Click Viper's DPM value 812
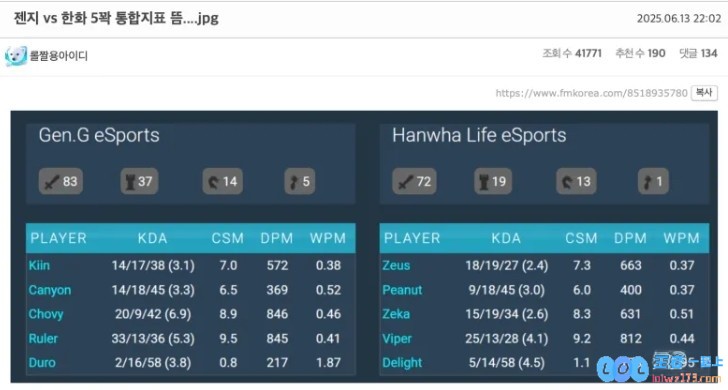This screenshot has height=390, width=728. 630,338
